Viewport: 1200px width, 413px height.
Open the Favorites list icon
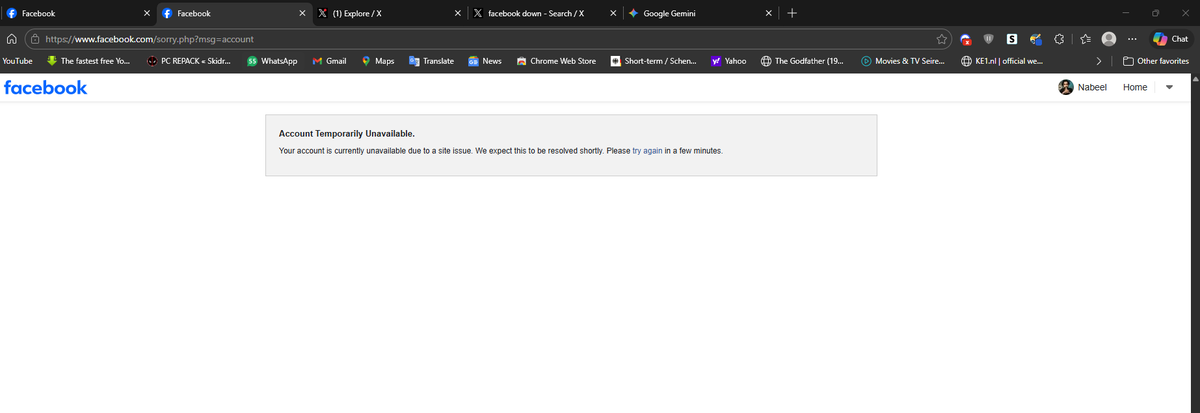click(x=1084, y=39)
